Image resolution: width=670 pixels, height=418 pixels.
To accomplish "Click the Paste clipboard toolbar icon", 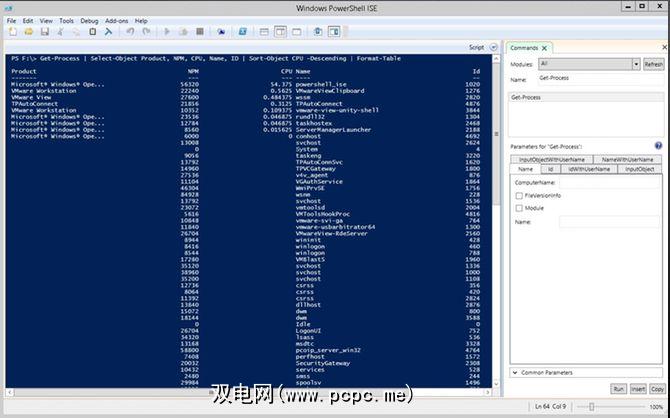I will pos(92,32).
